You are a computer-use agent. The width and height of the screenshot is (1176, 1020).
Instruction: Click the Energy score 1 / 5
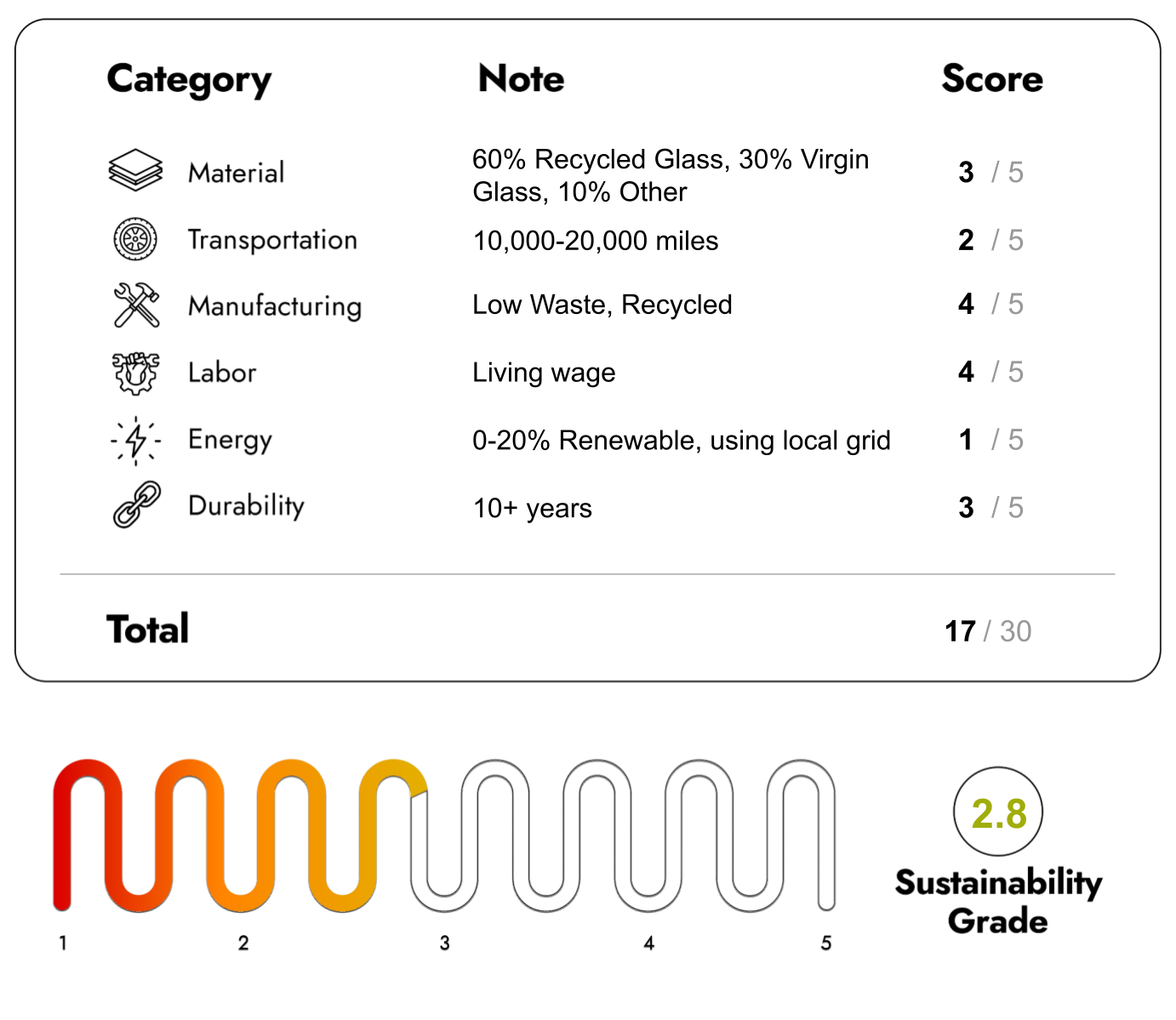point(990,440)
